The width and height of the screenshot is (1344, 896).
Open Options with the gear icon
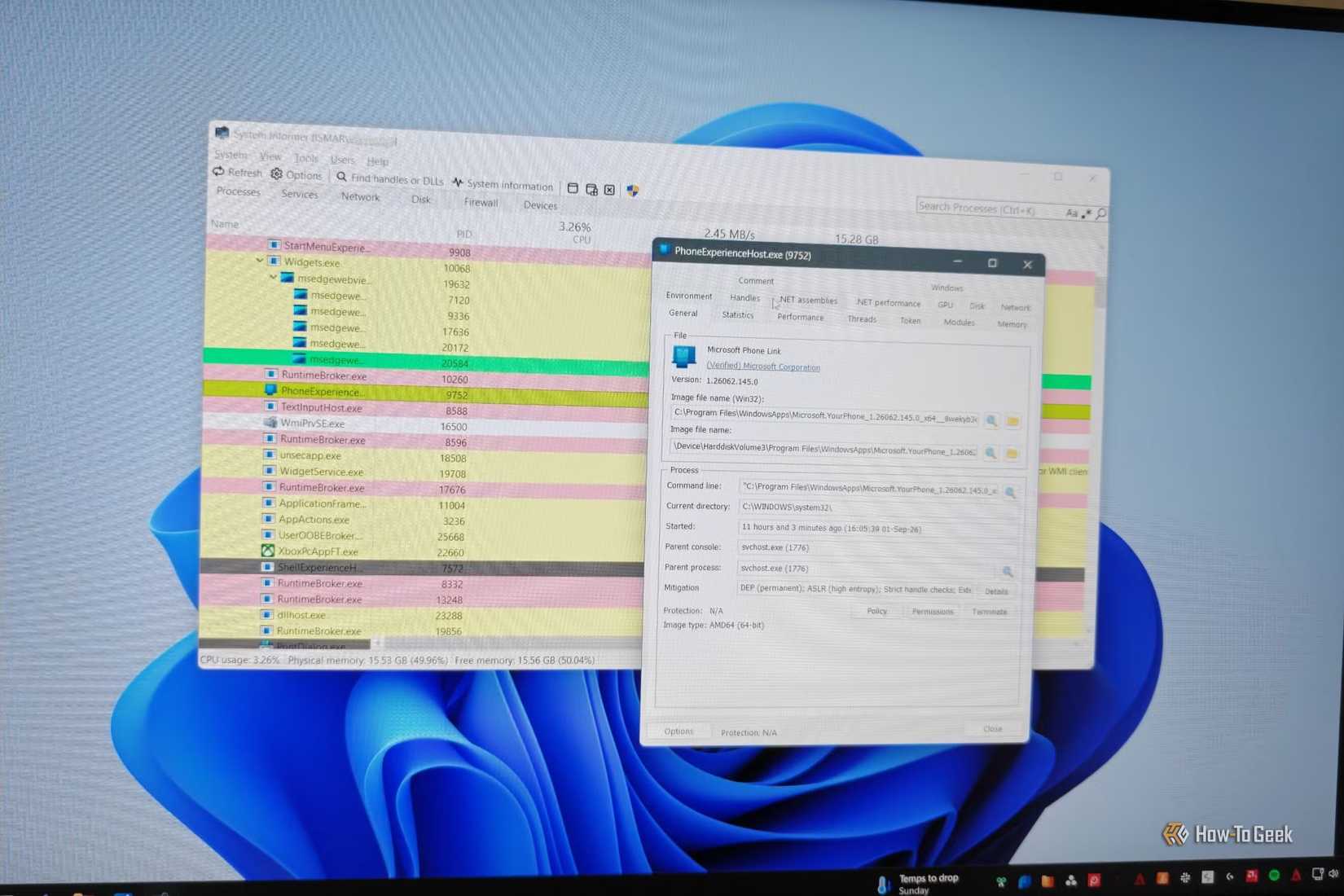(x=296, y=175)
